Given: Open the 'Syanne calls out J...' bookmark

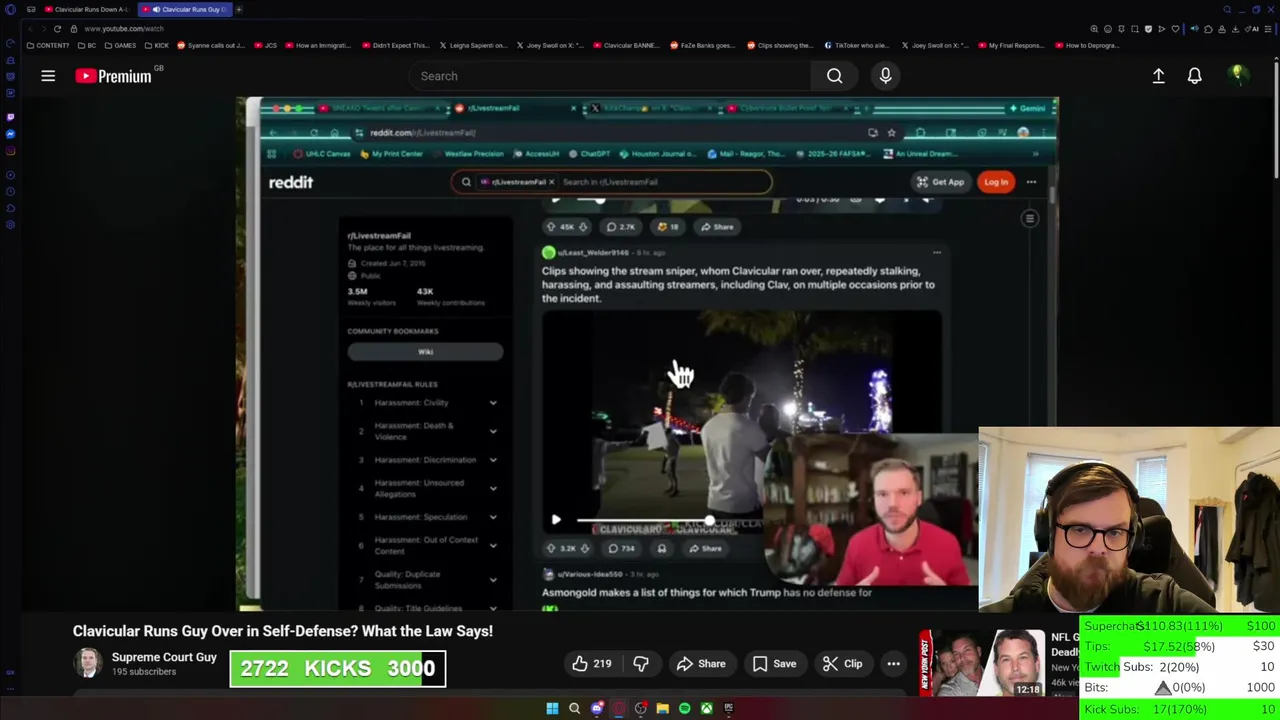Looking at the screenshot, I should click(211, 45).
